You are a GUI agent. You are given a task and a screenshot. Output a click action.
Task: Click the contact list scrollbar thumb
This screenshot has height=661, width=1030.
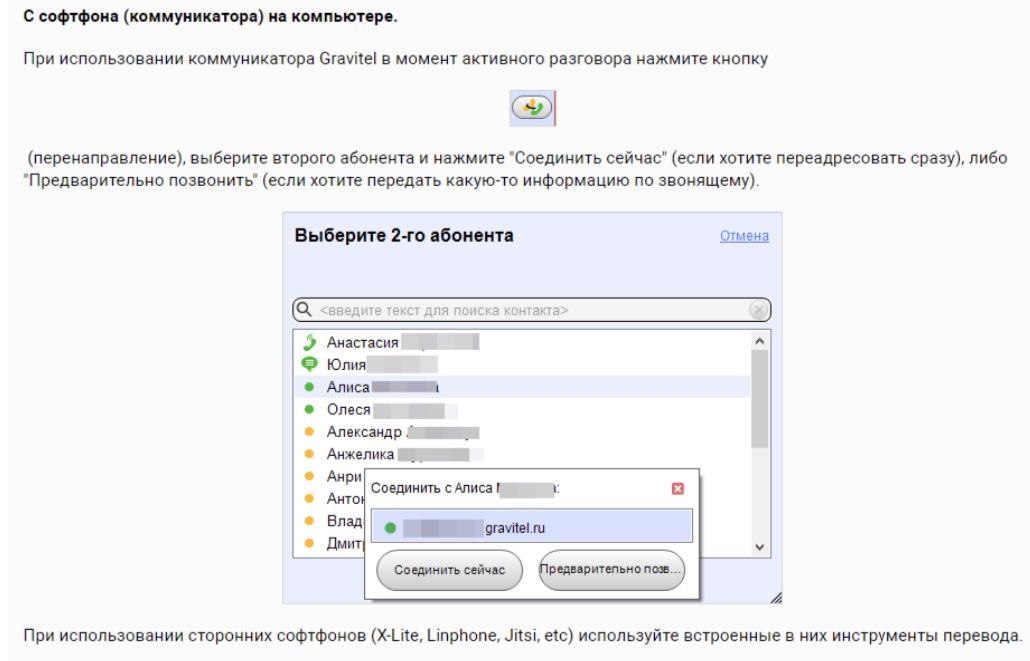[x=759, y=400]
